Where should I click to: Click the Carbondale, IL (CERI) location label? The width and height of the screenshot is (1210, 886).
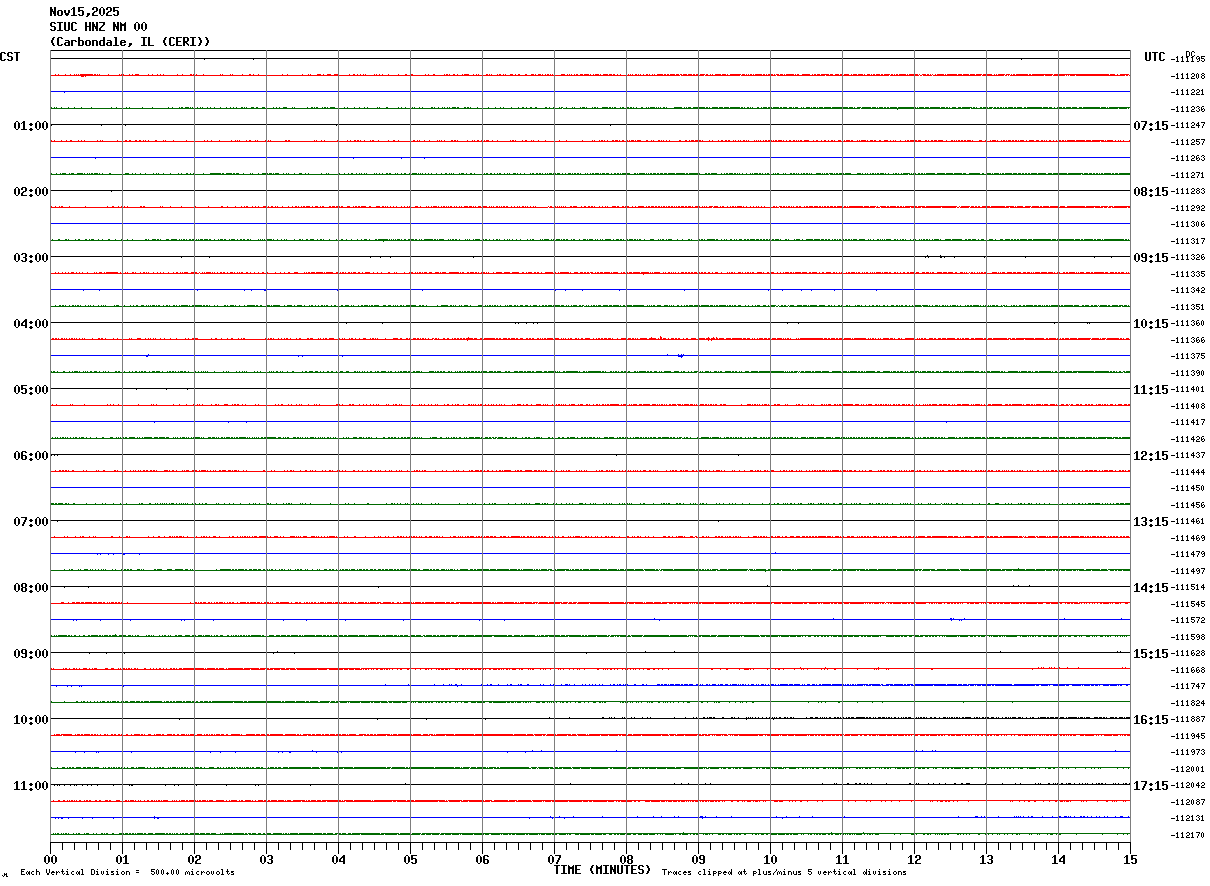pyautogui.click(x=130, y=42)
